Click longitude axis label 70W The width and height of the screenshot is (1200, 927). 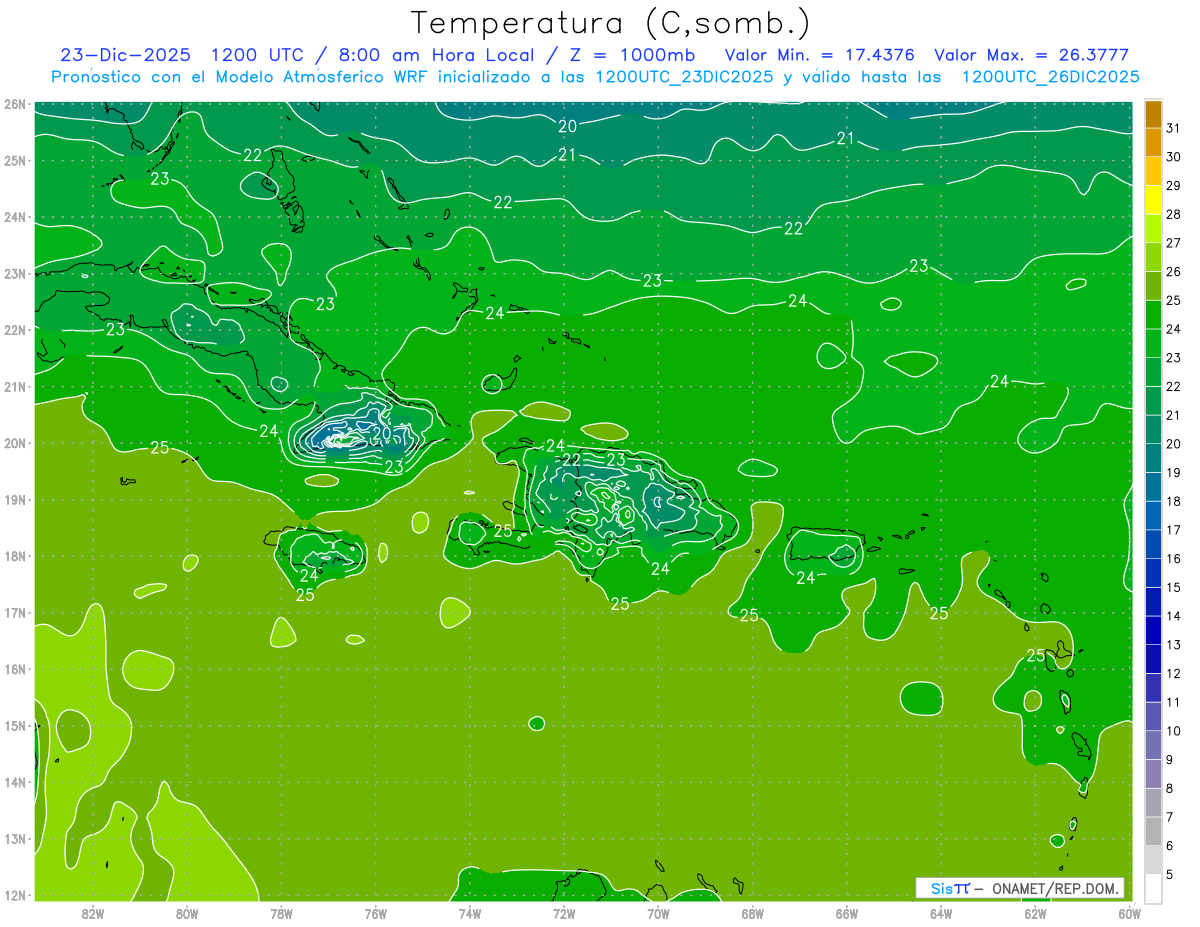coord(658,914)
